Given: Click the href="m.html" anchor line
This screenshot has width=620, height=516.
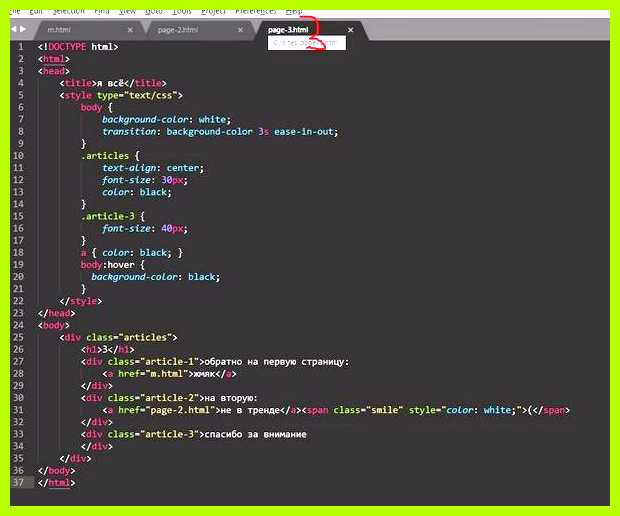Looking at the screenshot, I should 169,374.
